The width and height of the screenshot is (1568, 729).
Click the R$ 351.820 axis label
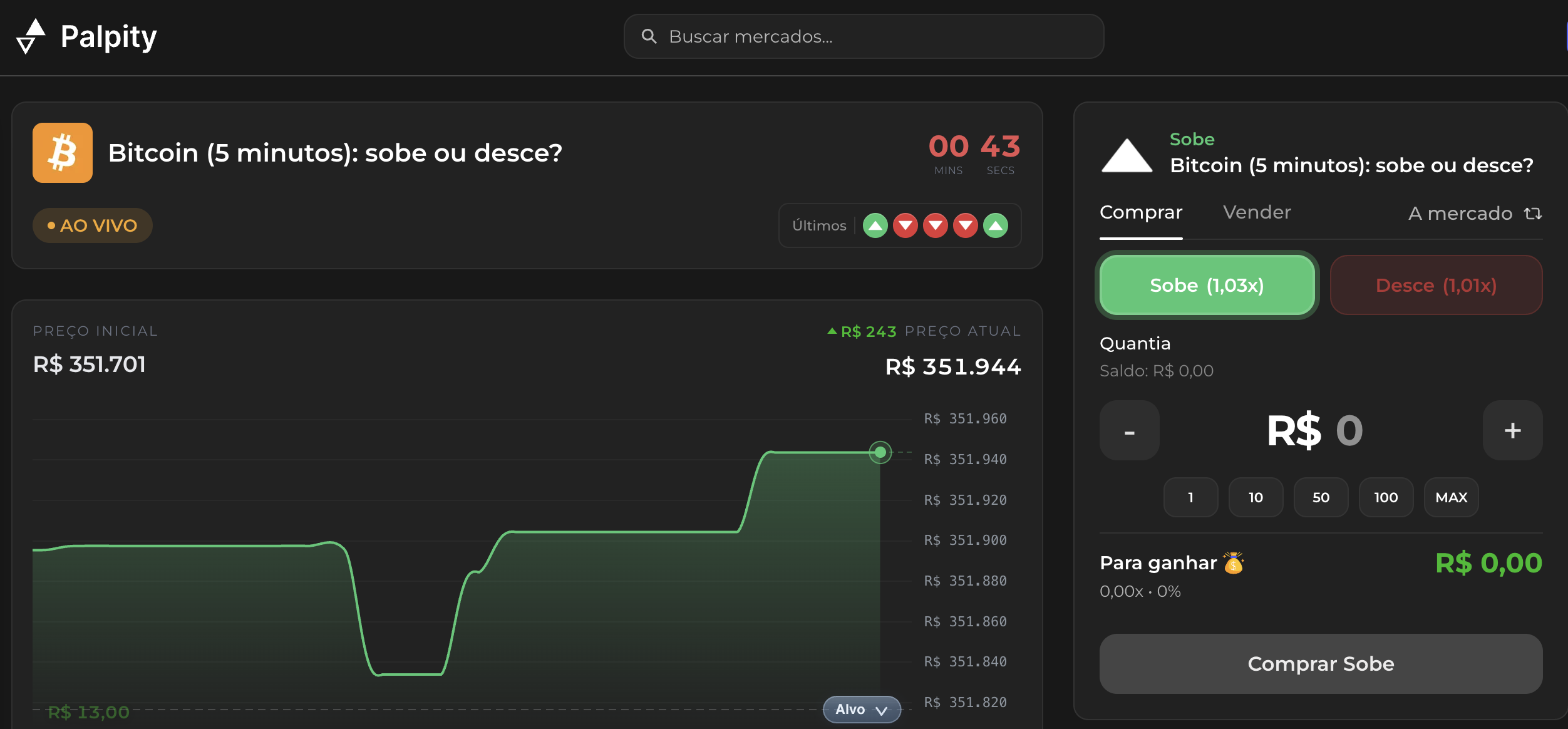pyautogui.click(x=965, y=702)
